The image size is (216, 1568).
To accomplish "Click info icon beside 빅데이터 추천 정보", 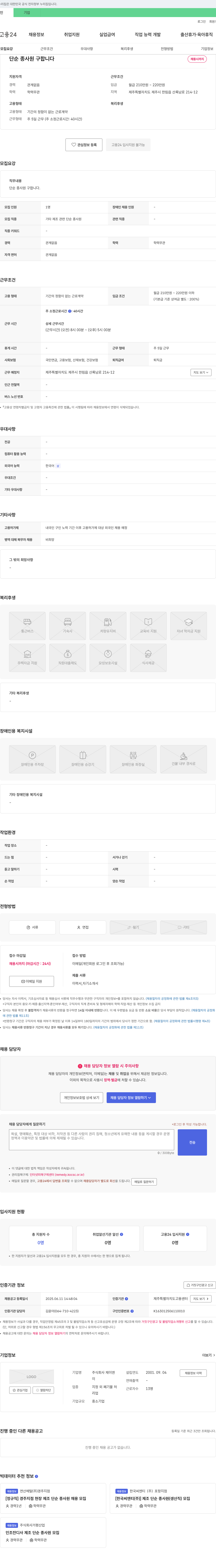I will [x=37, y=1476].
